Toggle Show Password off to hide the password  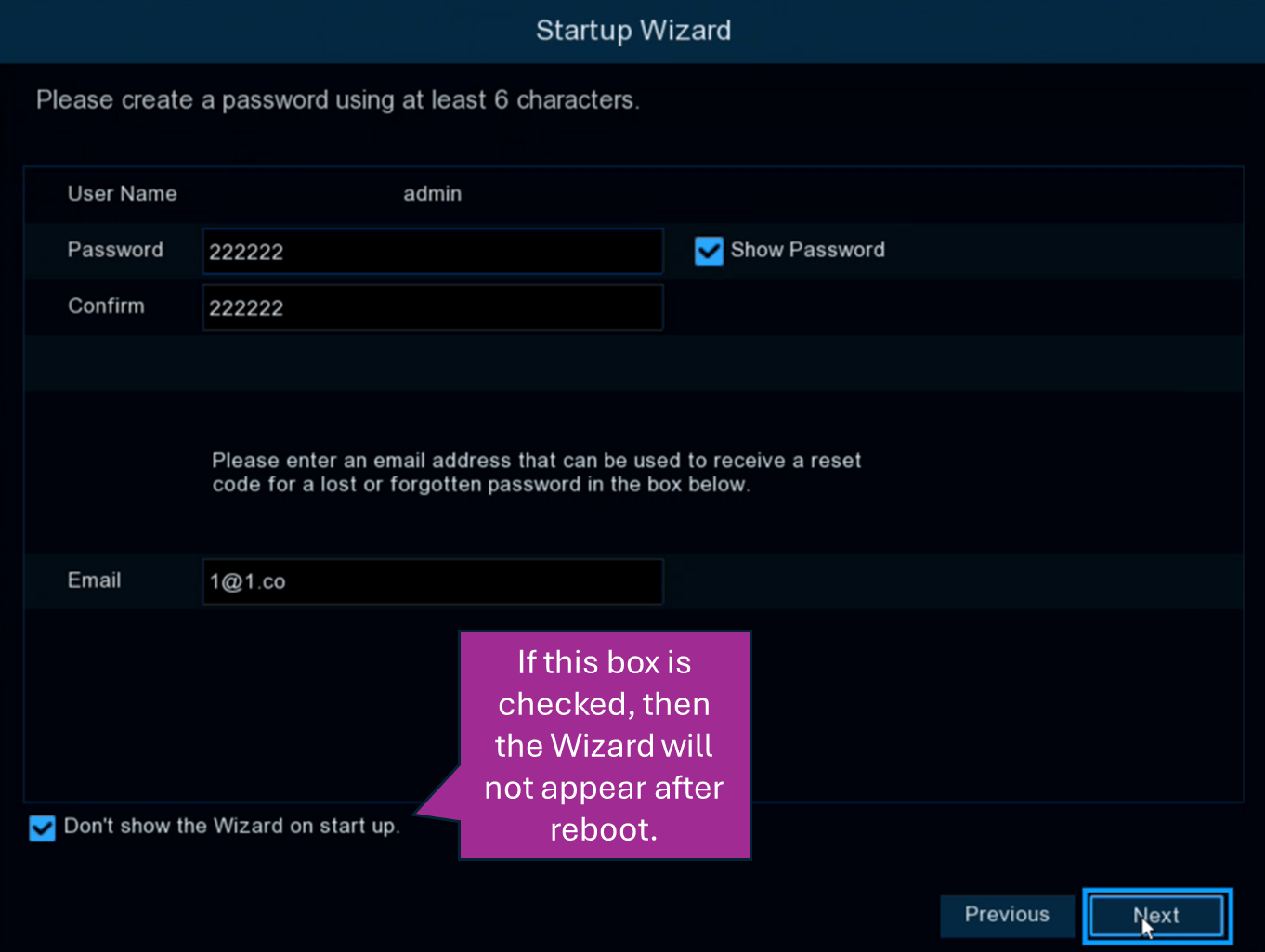pyautogui.click(x=709, y=251)
